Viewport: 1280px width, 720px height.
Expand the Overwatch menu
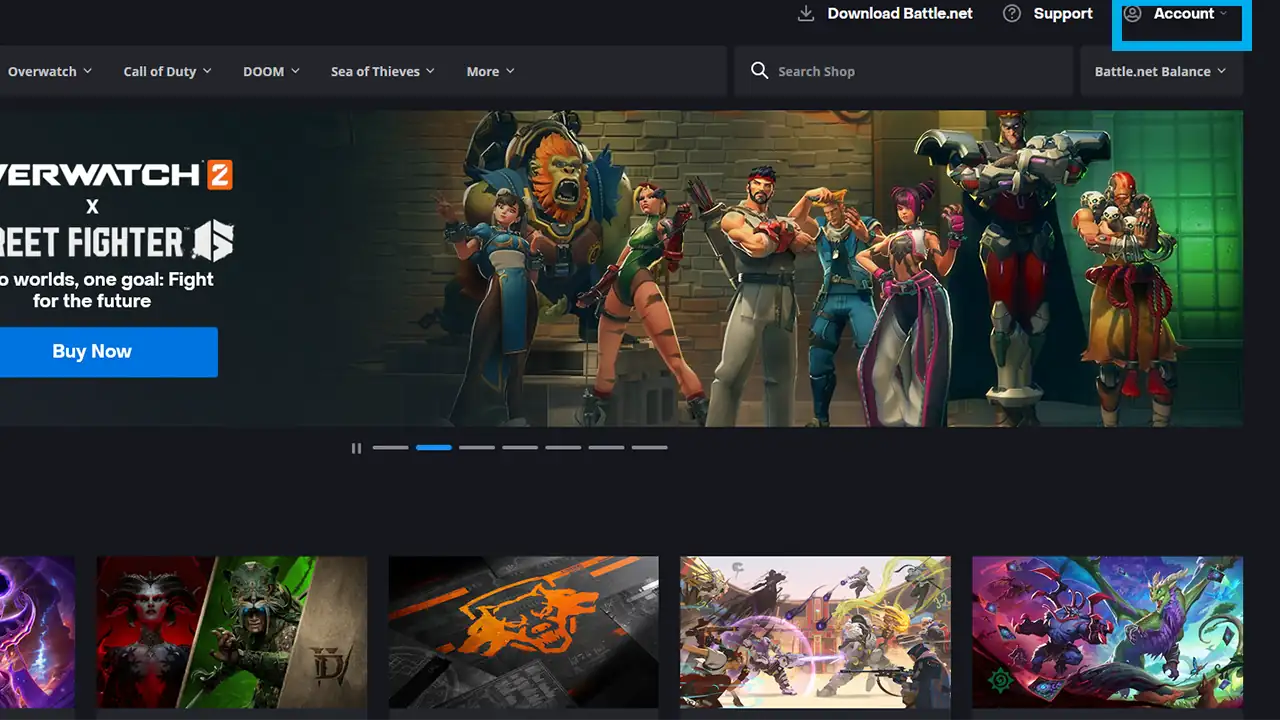point(50,71)
